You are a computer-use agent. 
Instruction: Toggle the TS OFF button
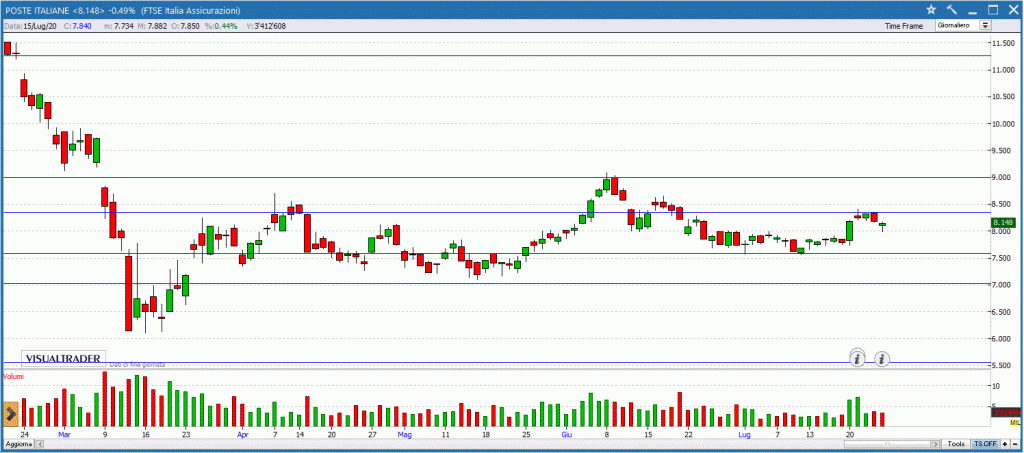[985, 444]
